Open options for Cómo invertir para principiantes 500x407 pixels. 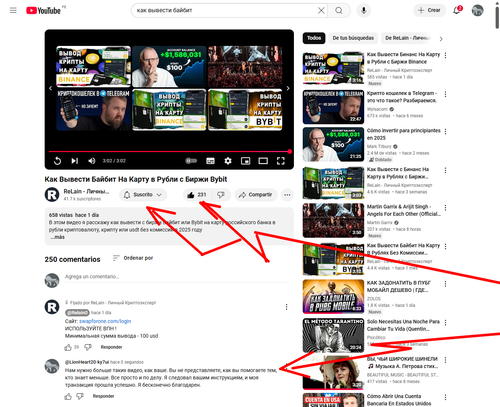pos(445,131)
